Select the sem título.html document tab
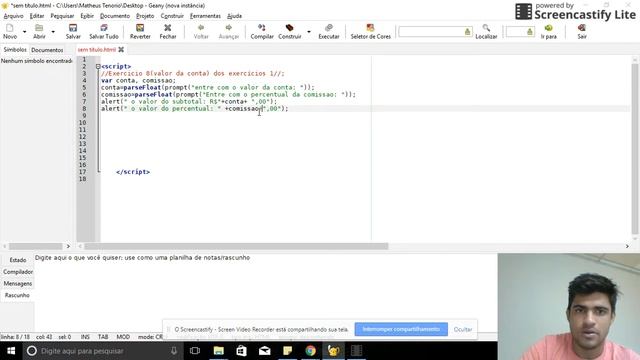The height and width of the screenshot is (360, 640). 97,49
